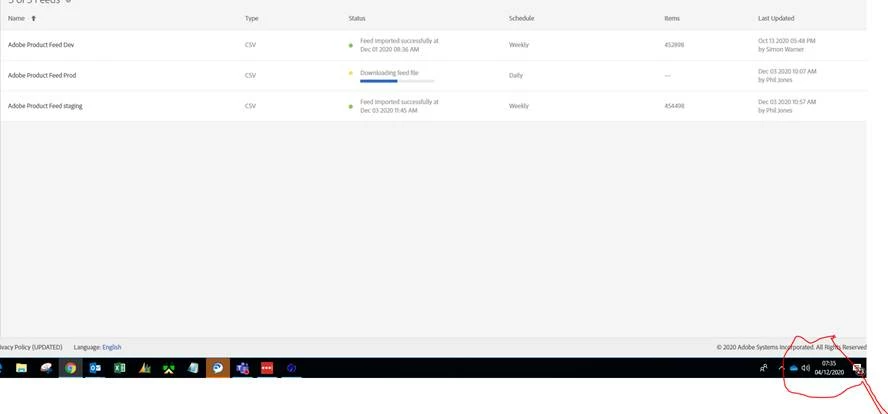888x414 pixels.
Task: Open Microsoft Teams in the taskbar
Action: (x=243, y=368)
